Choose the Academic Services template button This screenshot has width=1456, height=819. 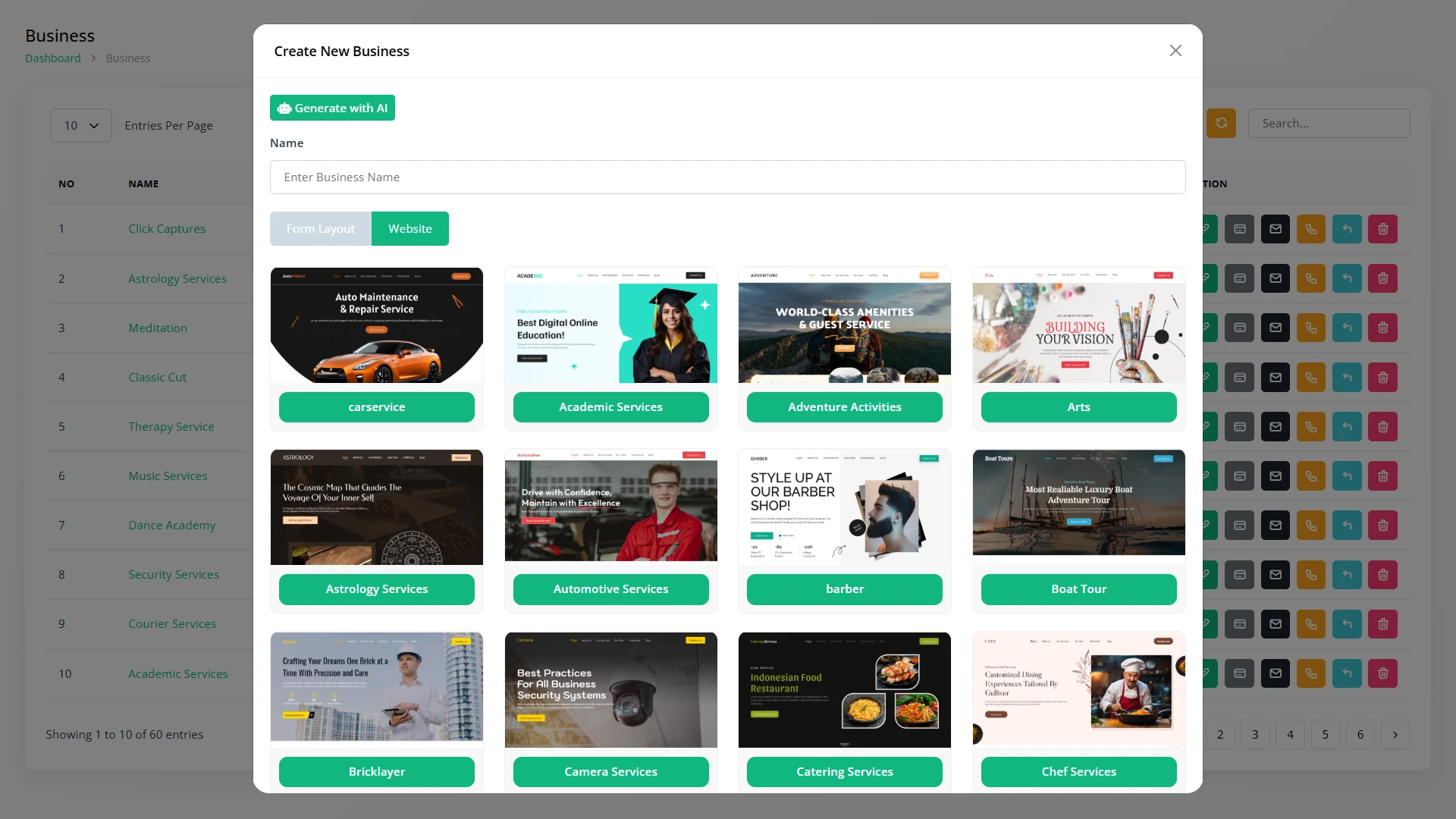click(x=610, y=407)
